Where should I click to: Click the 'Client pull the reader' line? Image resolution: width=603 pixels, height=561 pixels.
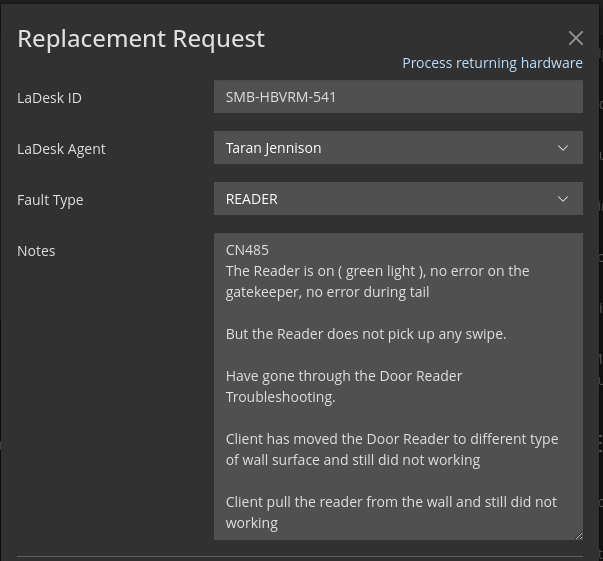(x=391, y=502)
